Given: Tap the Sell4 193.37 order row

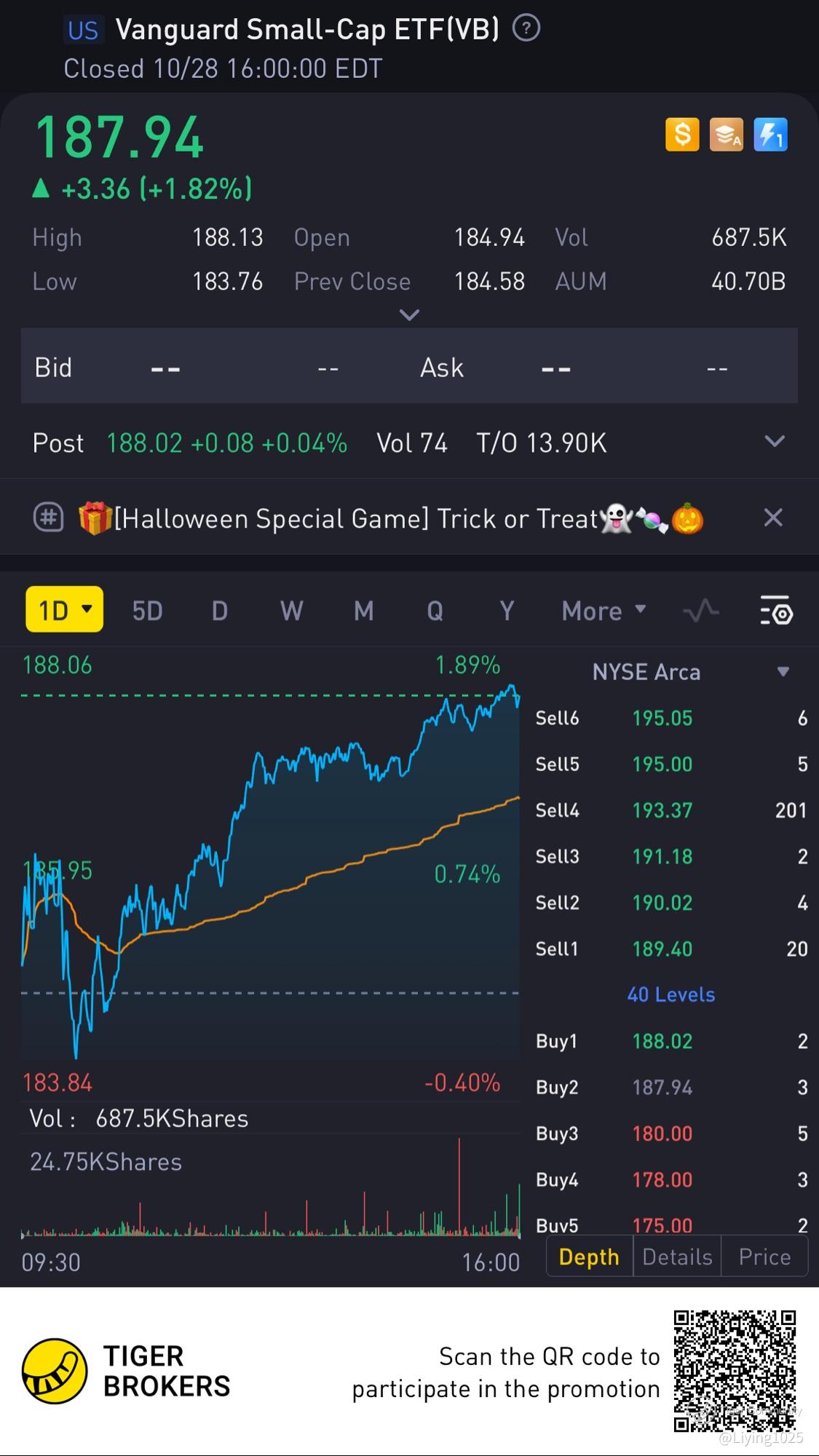Looking at the screenshot, I should tap(671, 810).
